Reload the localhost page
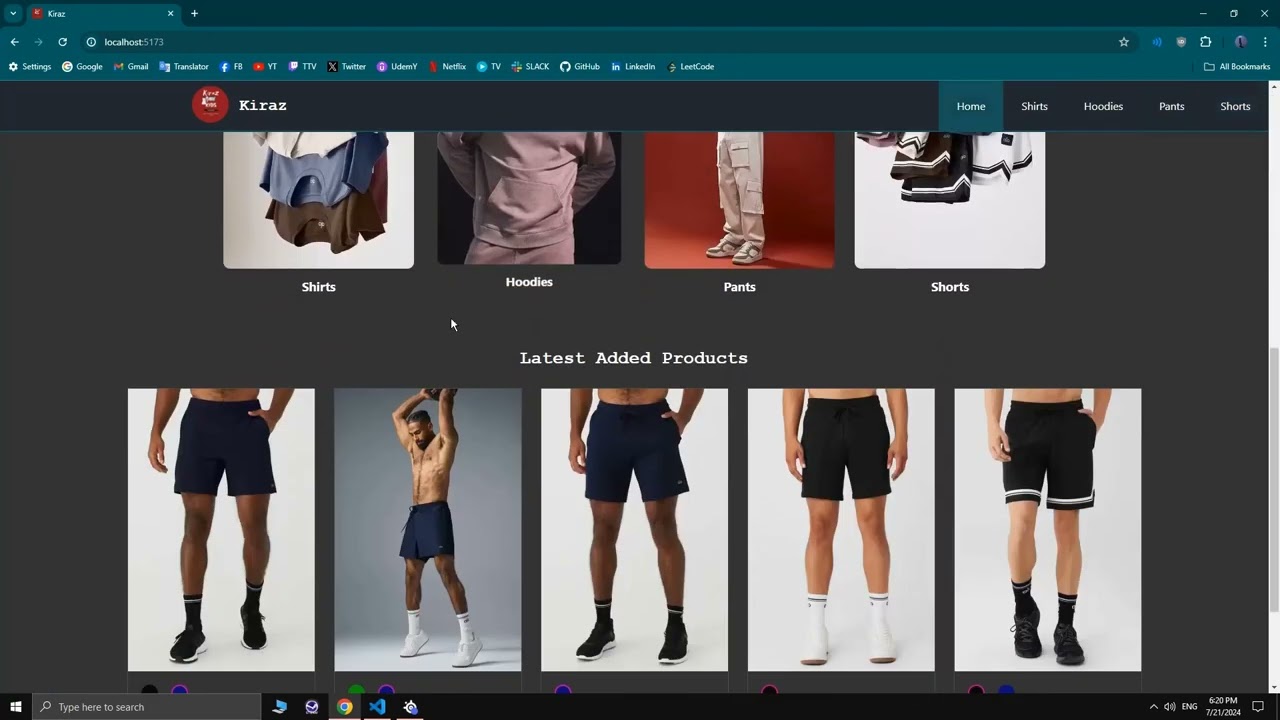The width and height of the screenshot is (1280, 720). point(62,42)
